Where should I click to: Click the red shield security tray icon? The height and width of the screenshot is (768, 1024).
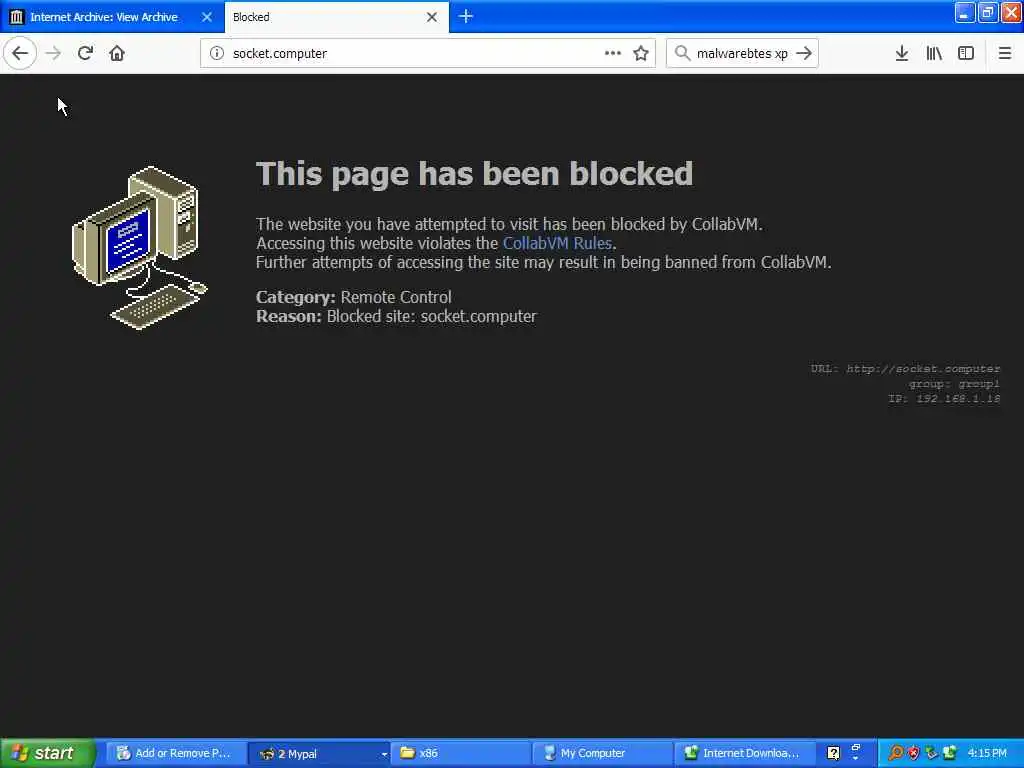pyautogui.click(x=914, y=753)
